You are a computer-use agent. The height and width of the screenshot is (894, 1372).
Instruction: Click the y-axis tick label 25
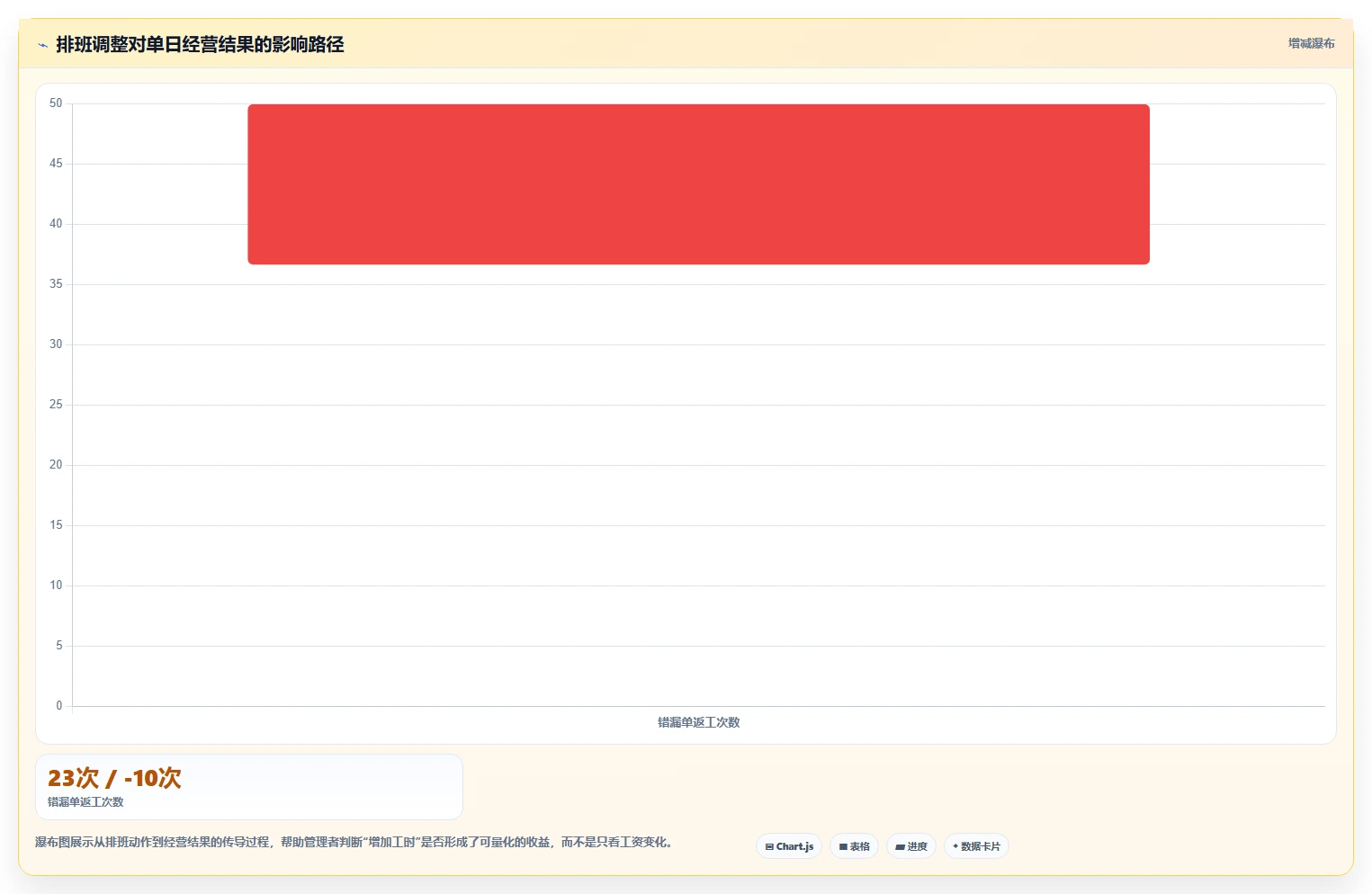pyautogui.click(x=56, y=405)
